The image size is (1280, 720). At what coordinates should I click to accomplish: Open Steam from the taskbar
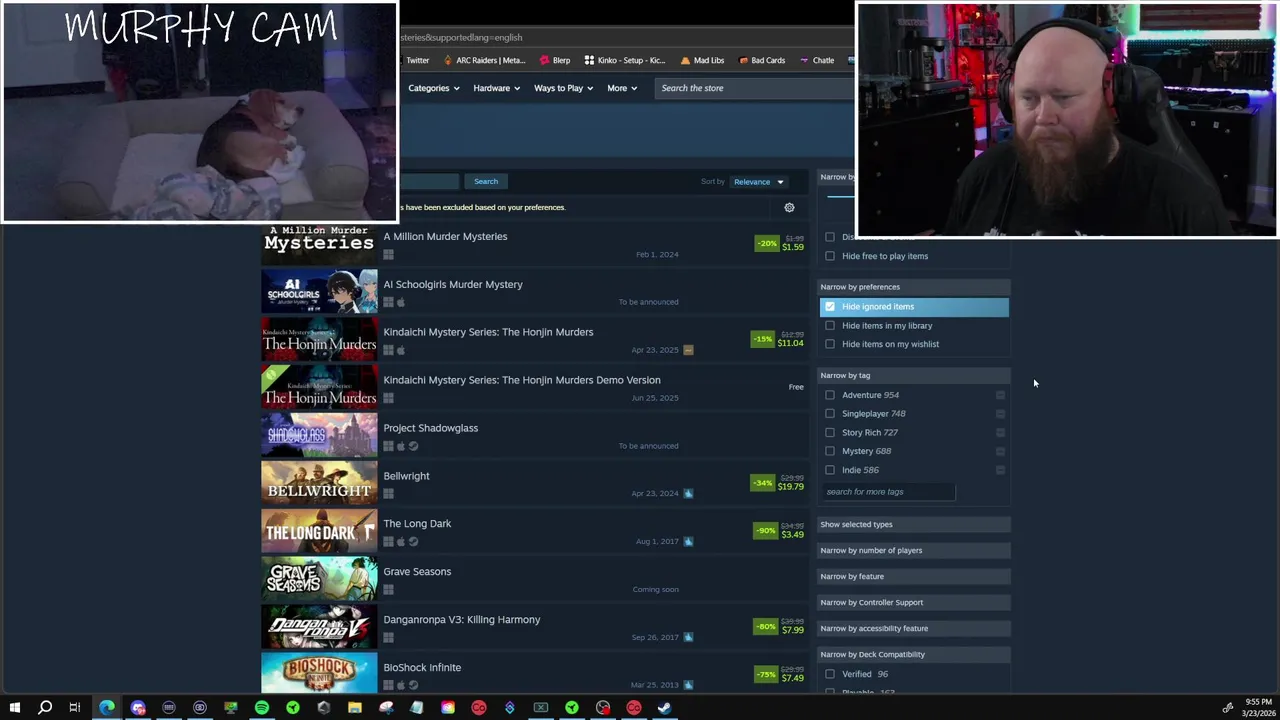pos(665,708)
